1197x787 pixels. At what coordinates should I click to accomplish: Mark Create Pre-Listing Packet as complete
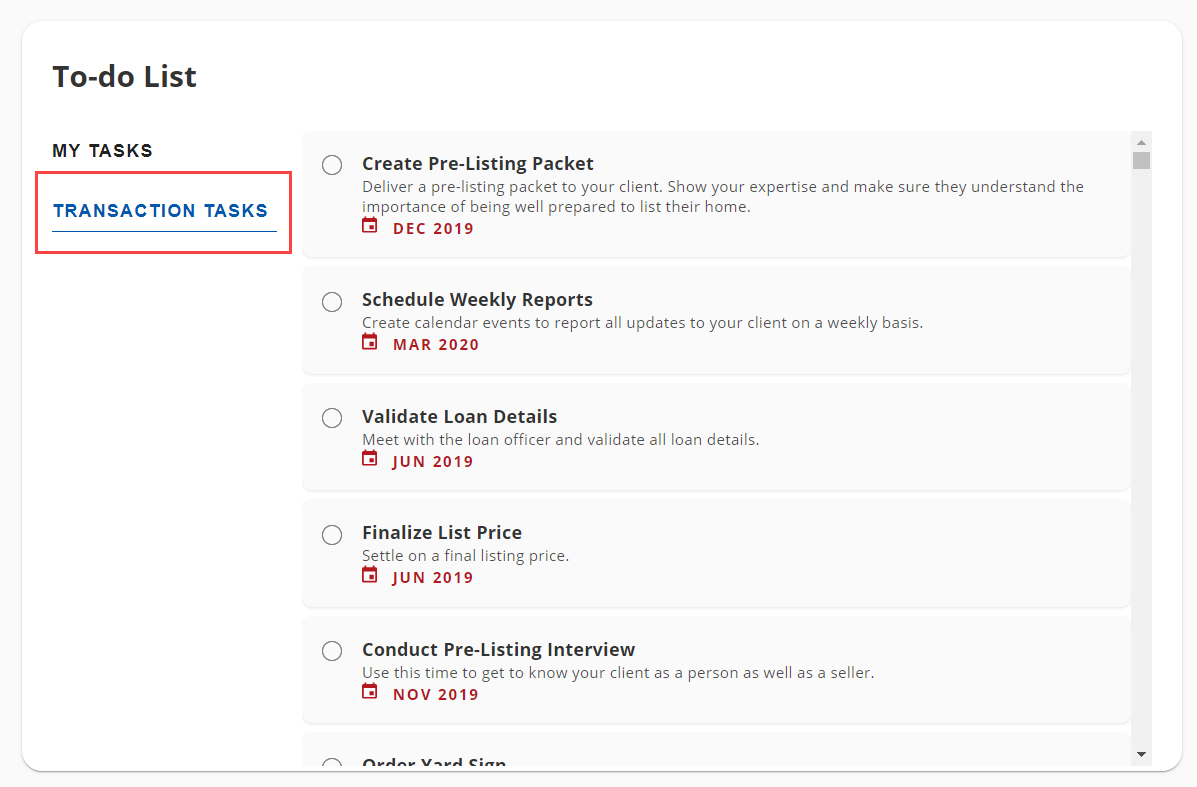[332, 165]
